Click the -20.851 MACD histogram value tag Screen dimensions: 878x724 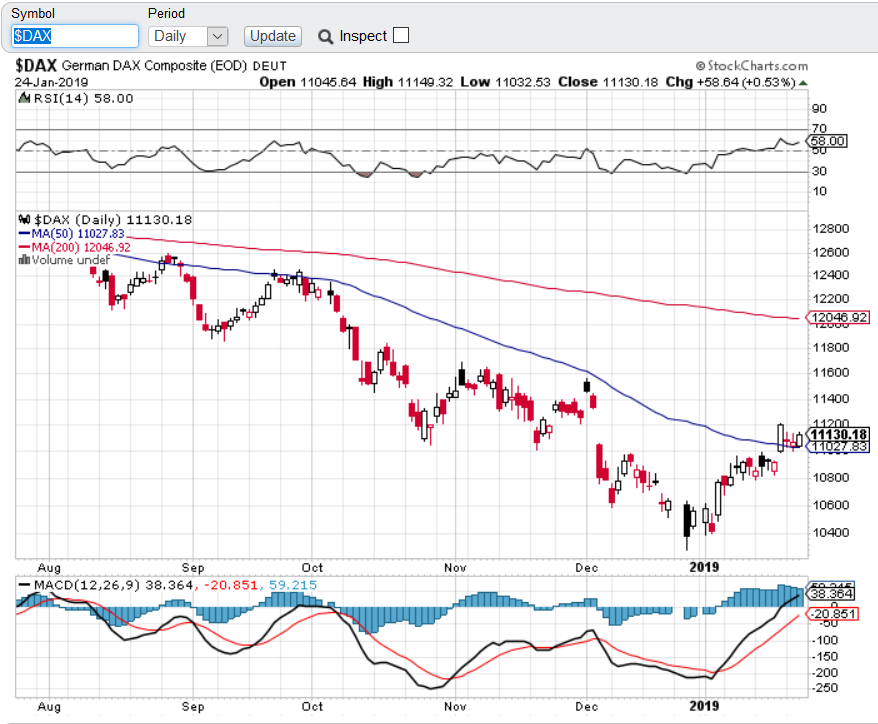point(832,614)
